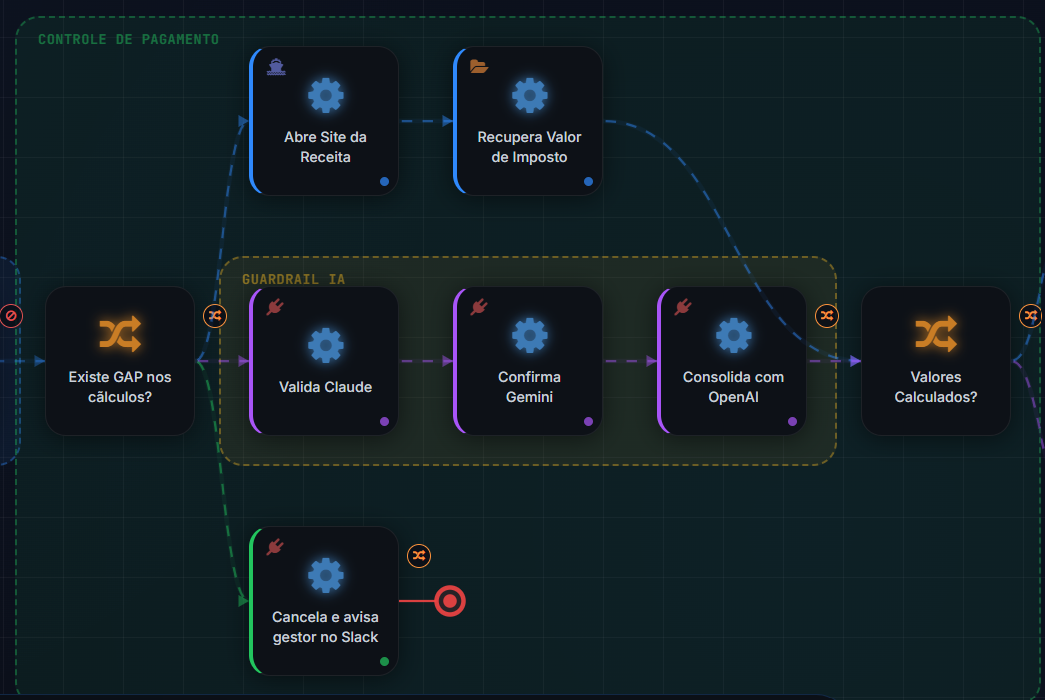Select the "Cancela e avisa gestor no Slack" label
Image resolution: width=1045 pixels, height=700 pixels.
(x=325, y=627)
